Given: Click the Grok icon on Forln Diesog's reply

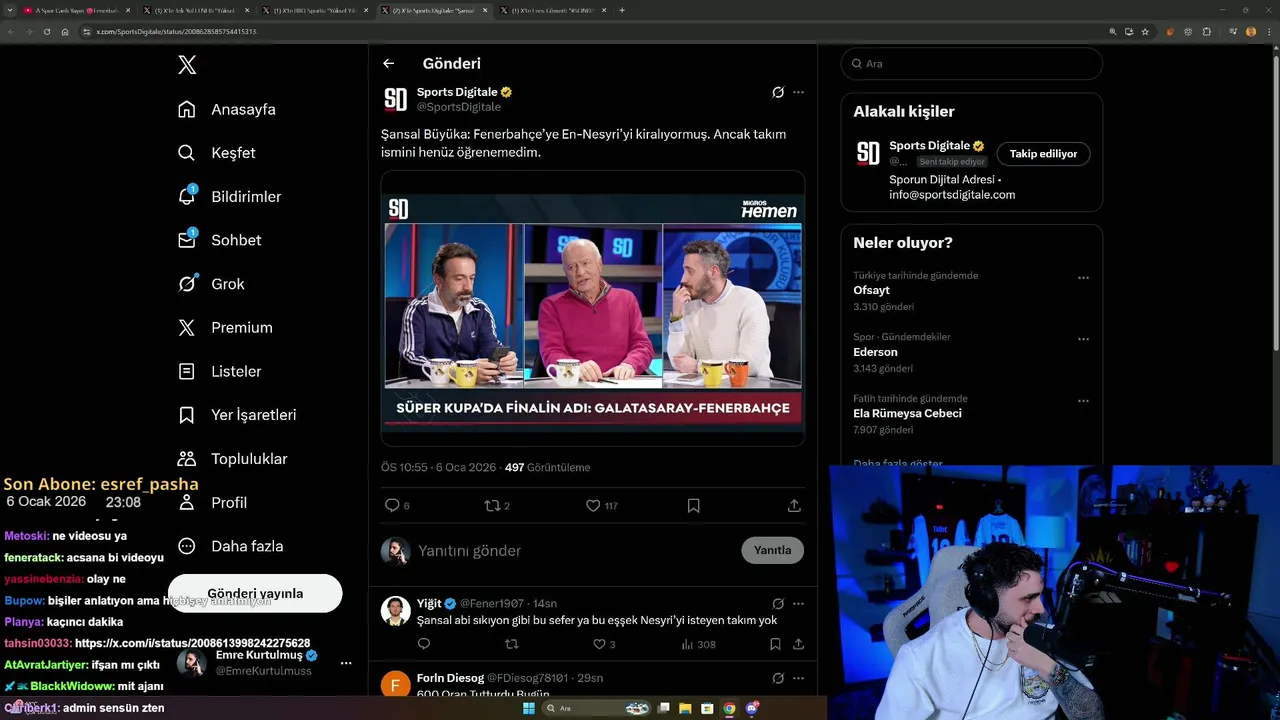Looking at the screenshot, I should 778,678.
